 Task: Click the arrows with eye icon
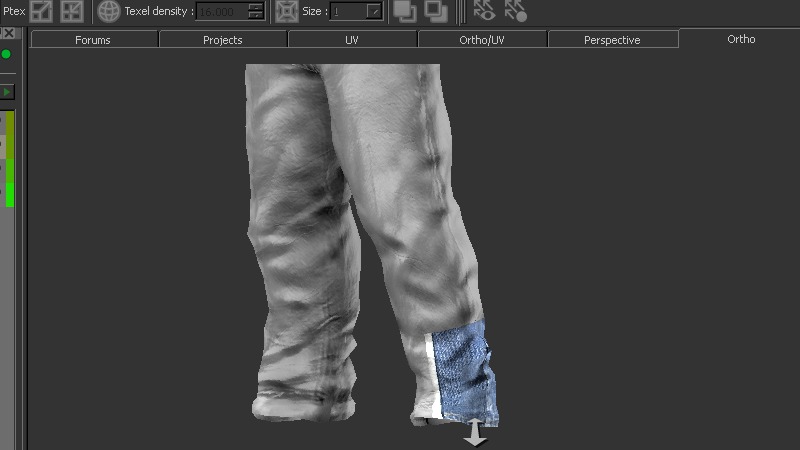484,11
